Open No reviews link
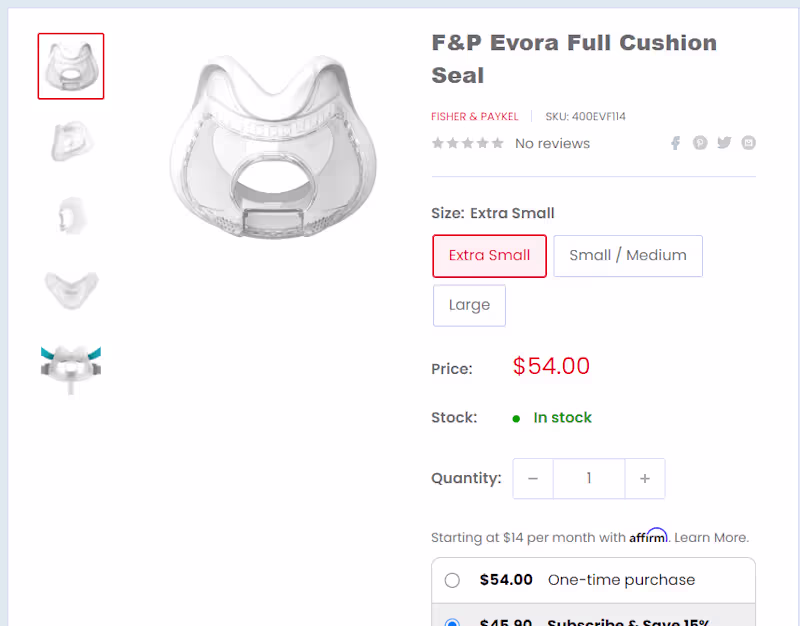Viewport: 800px width, 626px height. point(552,144)
